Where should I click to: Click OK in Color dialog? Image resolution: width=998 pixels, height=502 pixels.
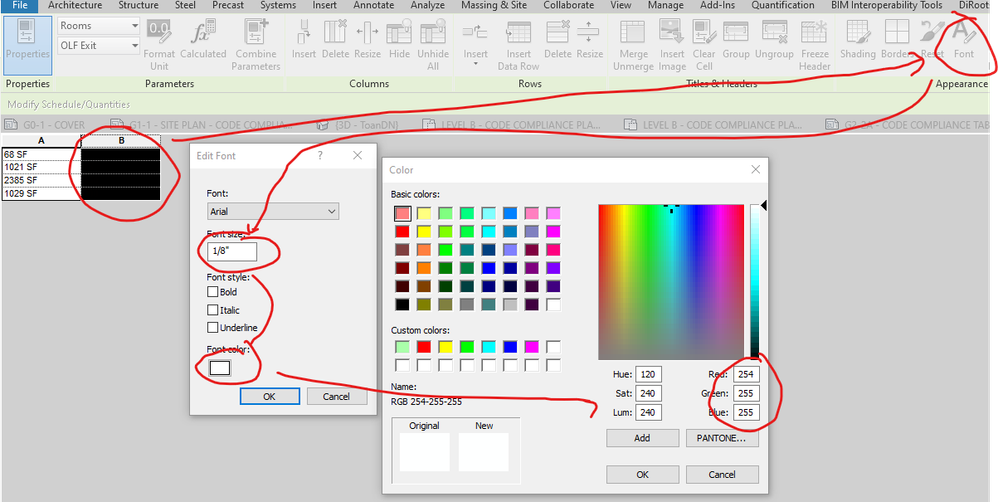[x=642, y=475]
